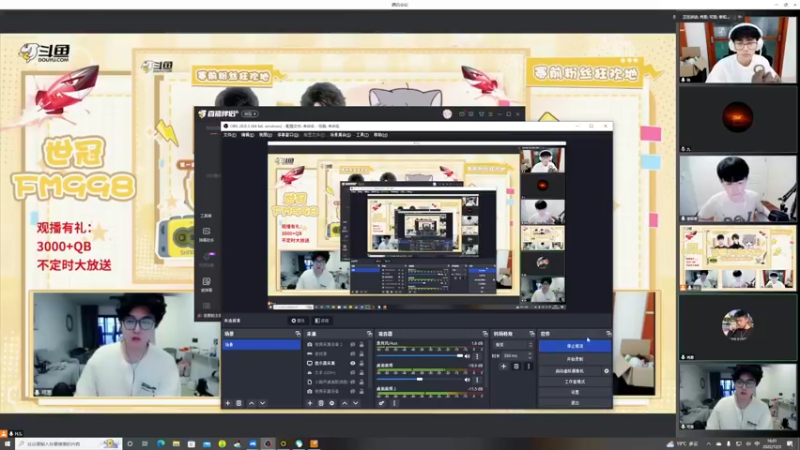This screenshot has width=800, height=450.
Task: Open the 工具 menu in OBS
Action: (x=362, y=135)
